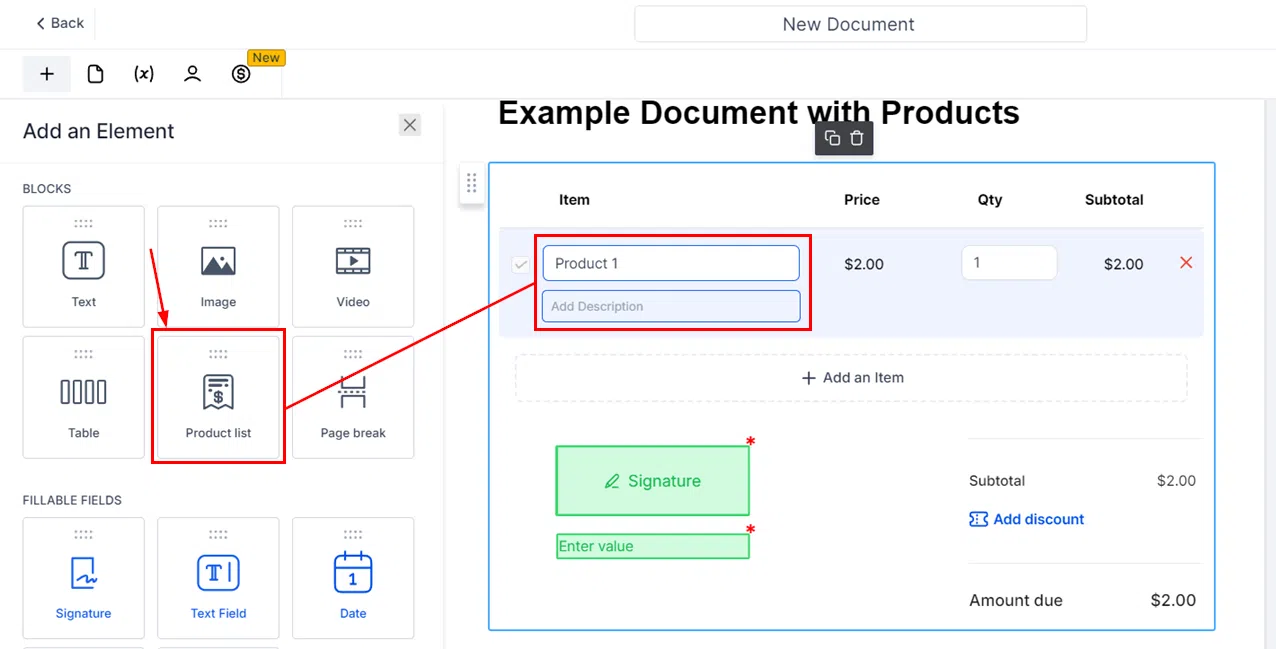This screenshot has width=1276, height=649.
Task: Click the FILLABLE FIELDS section label
Action: [73, 500]
